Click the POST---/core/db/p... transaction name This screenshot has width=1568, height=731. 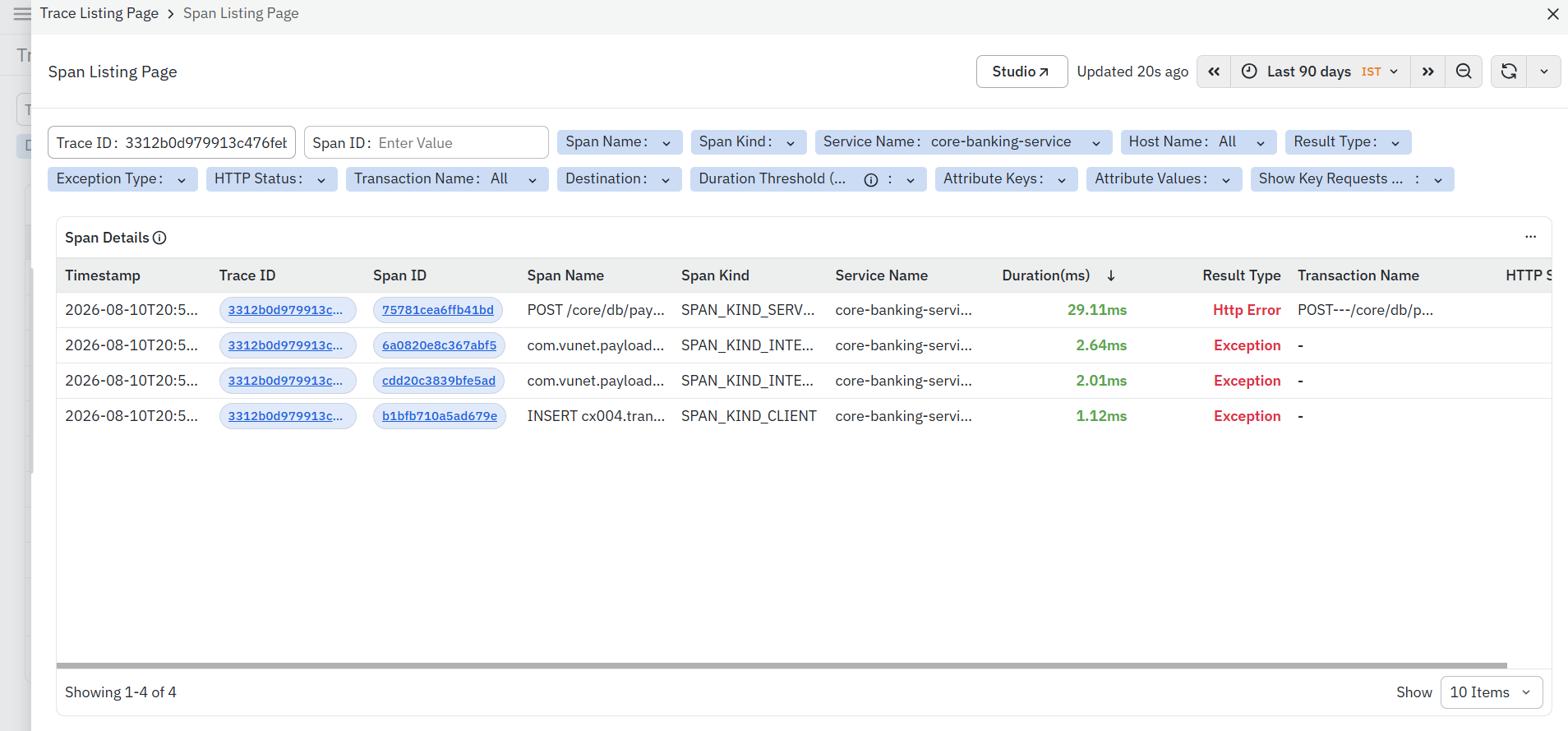pos(1365,310)
